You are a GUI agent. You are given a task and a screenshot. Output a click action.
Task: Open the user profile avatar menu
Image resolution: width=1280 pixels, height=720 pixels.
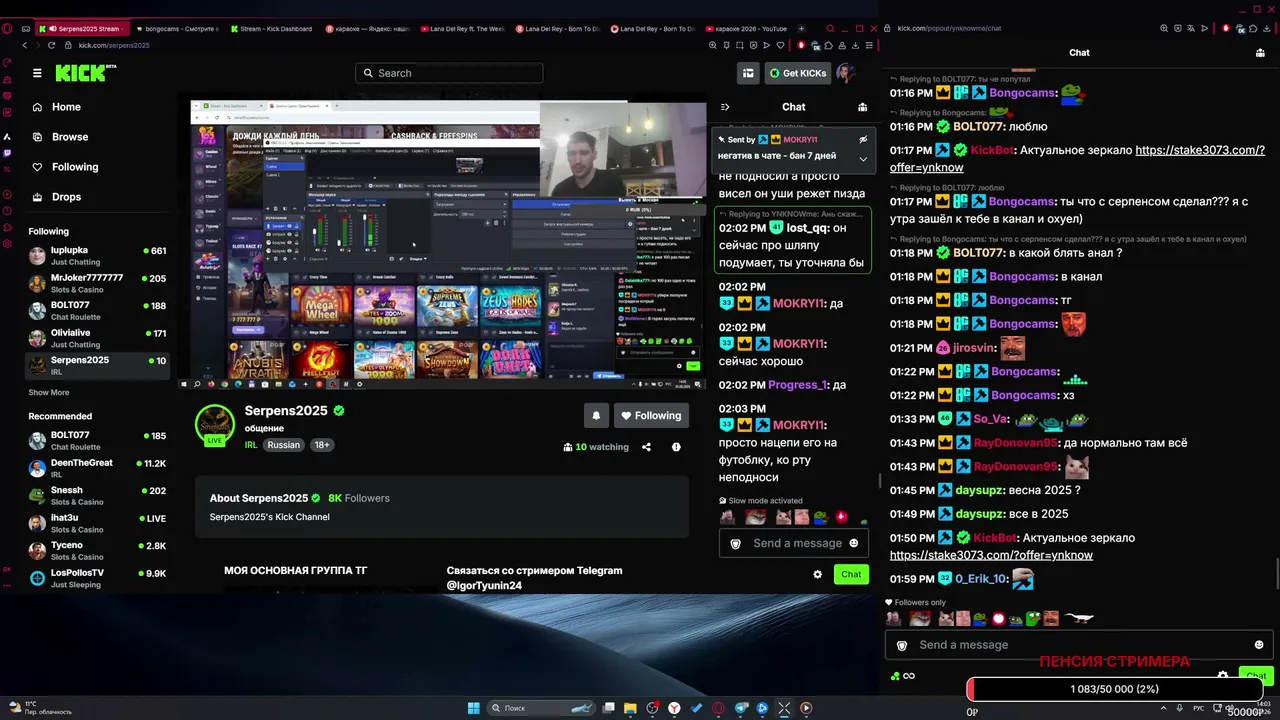[846, 73]
